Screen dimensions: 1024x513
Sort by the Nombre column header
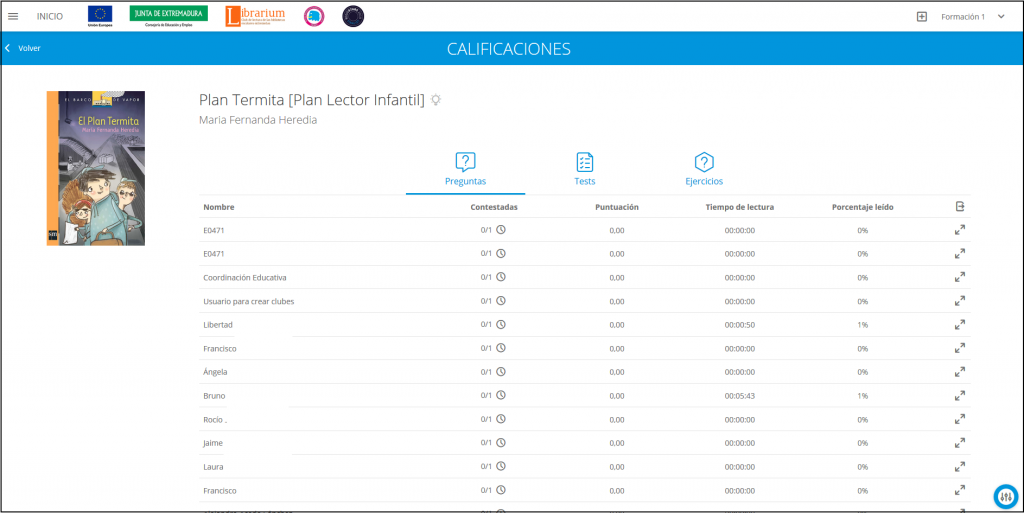(219, 208)
